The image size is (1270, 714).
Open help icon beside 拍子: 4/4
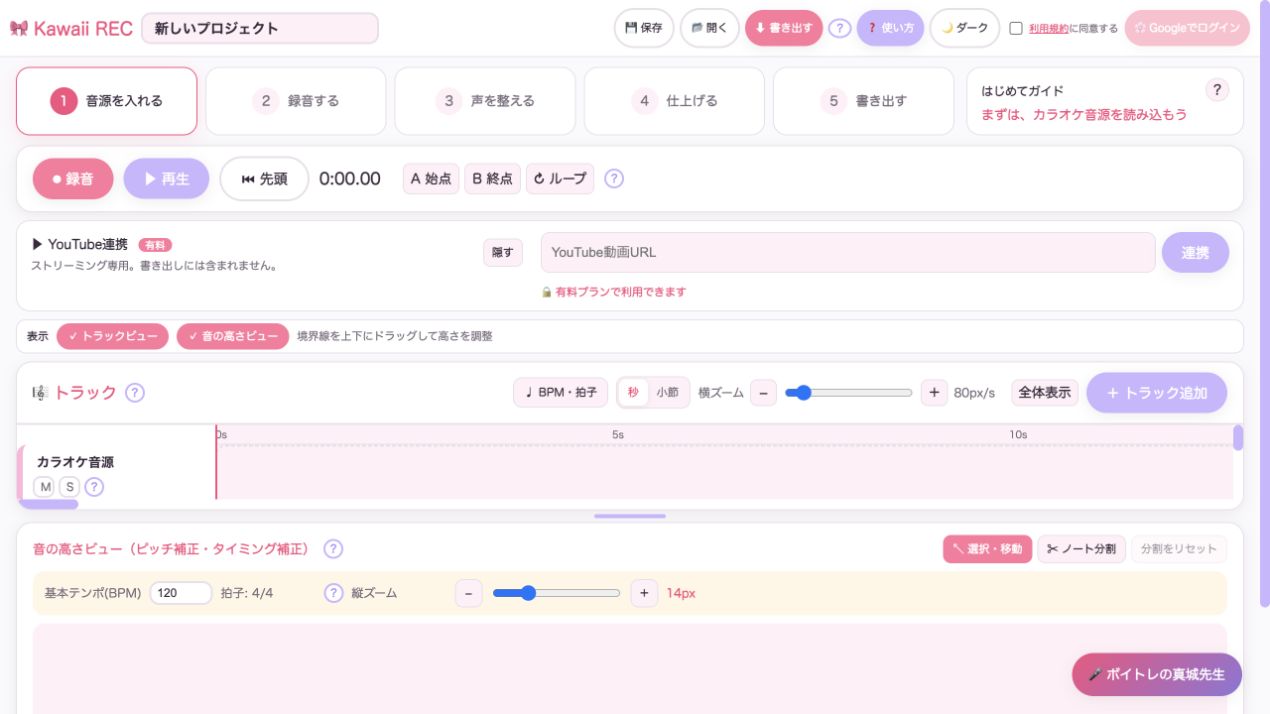[334, 593]
